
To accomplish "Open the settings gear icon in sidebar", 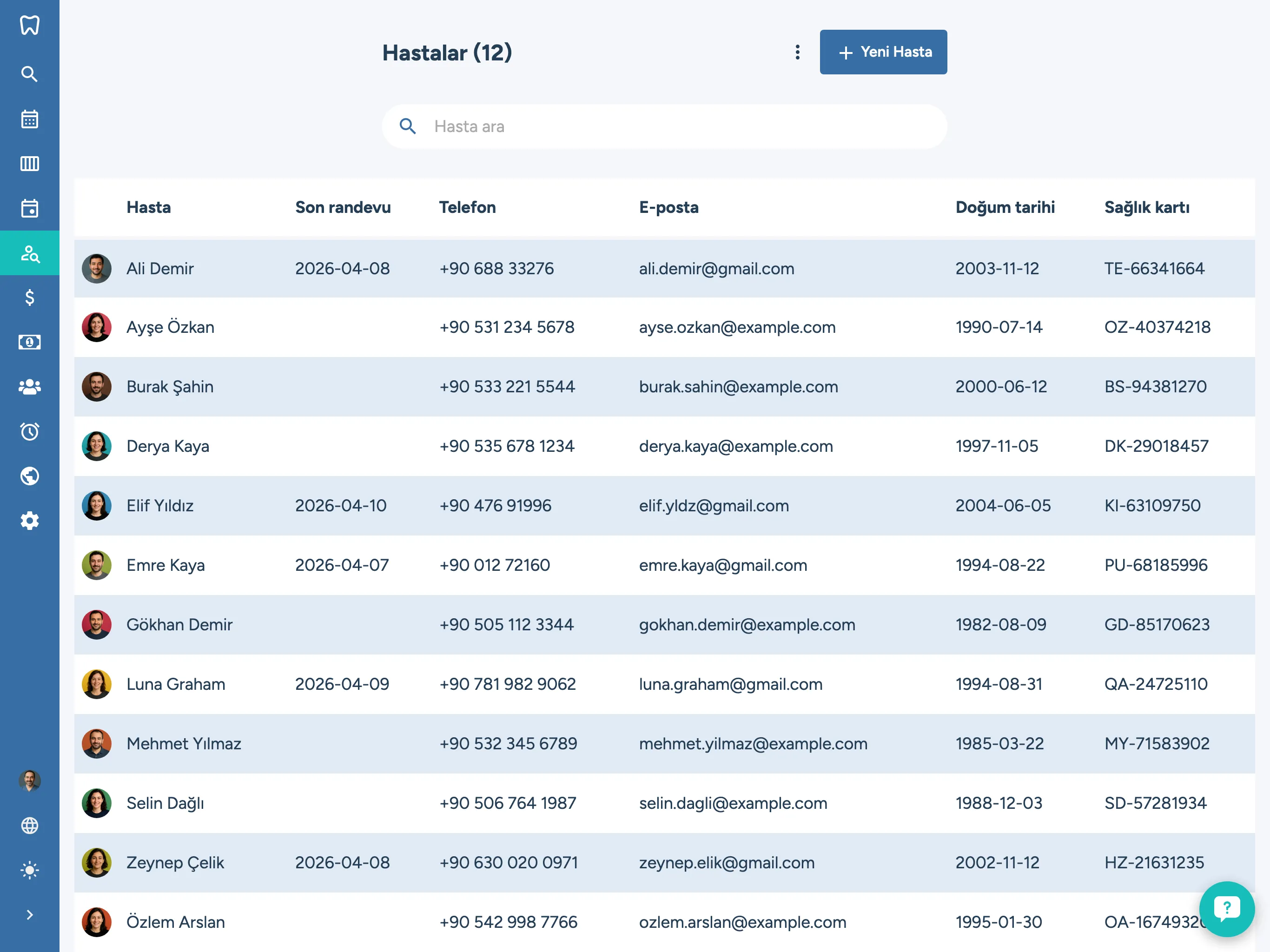I will (29, 521).
